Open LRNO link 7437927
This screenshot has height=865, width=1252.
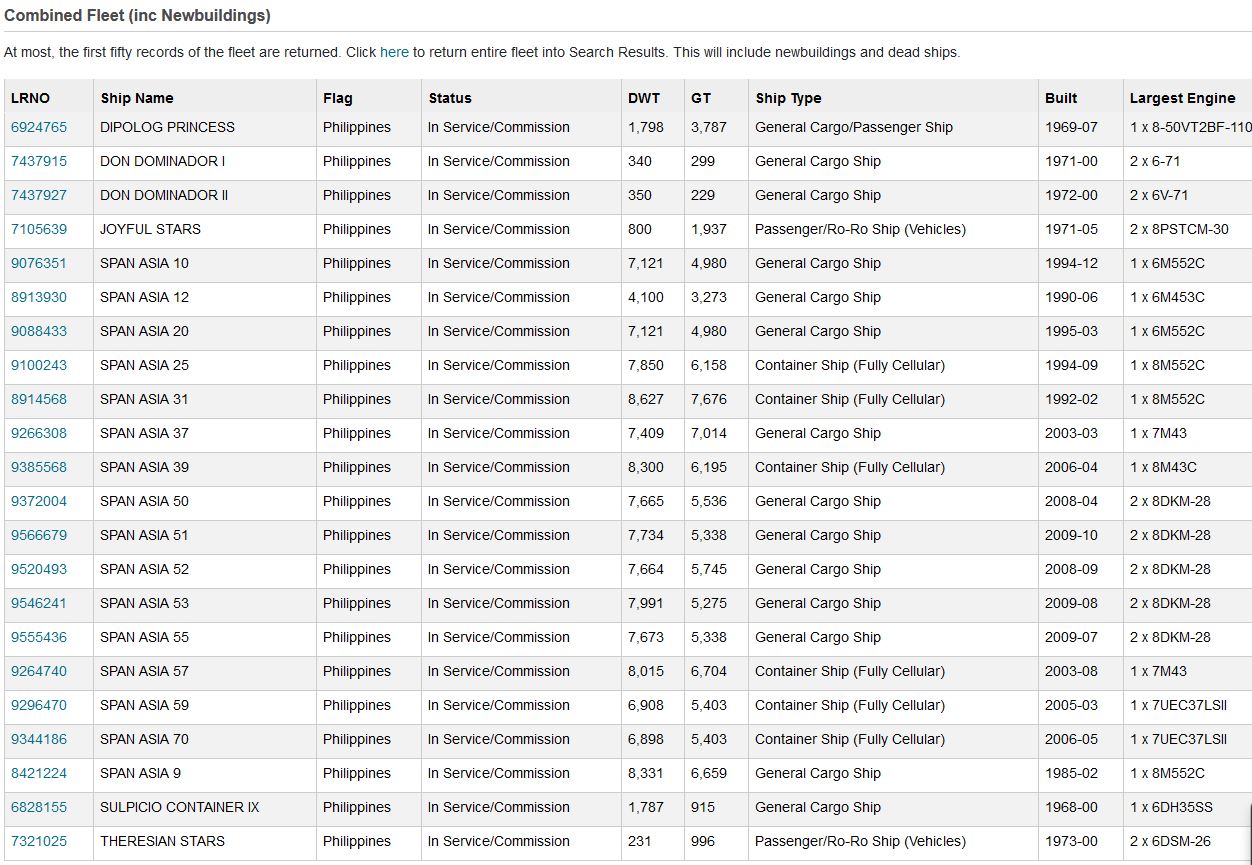pos(39,195)
